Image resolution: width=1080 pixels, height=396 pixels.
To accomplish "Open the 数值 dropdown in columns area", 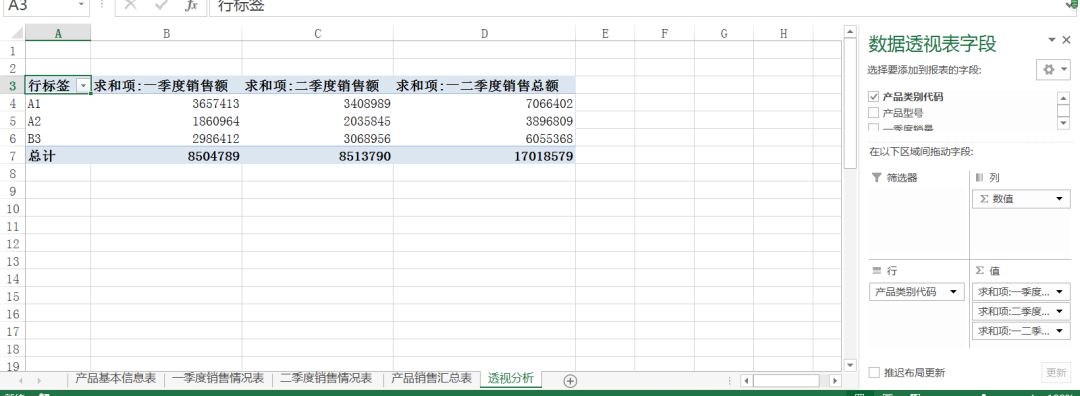I will [x=1058, y=199].
